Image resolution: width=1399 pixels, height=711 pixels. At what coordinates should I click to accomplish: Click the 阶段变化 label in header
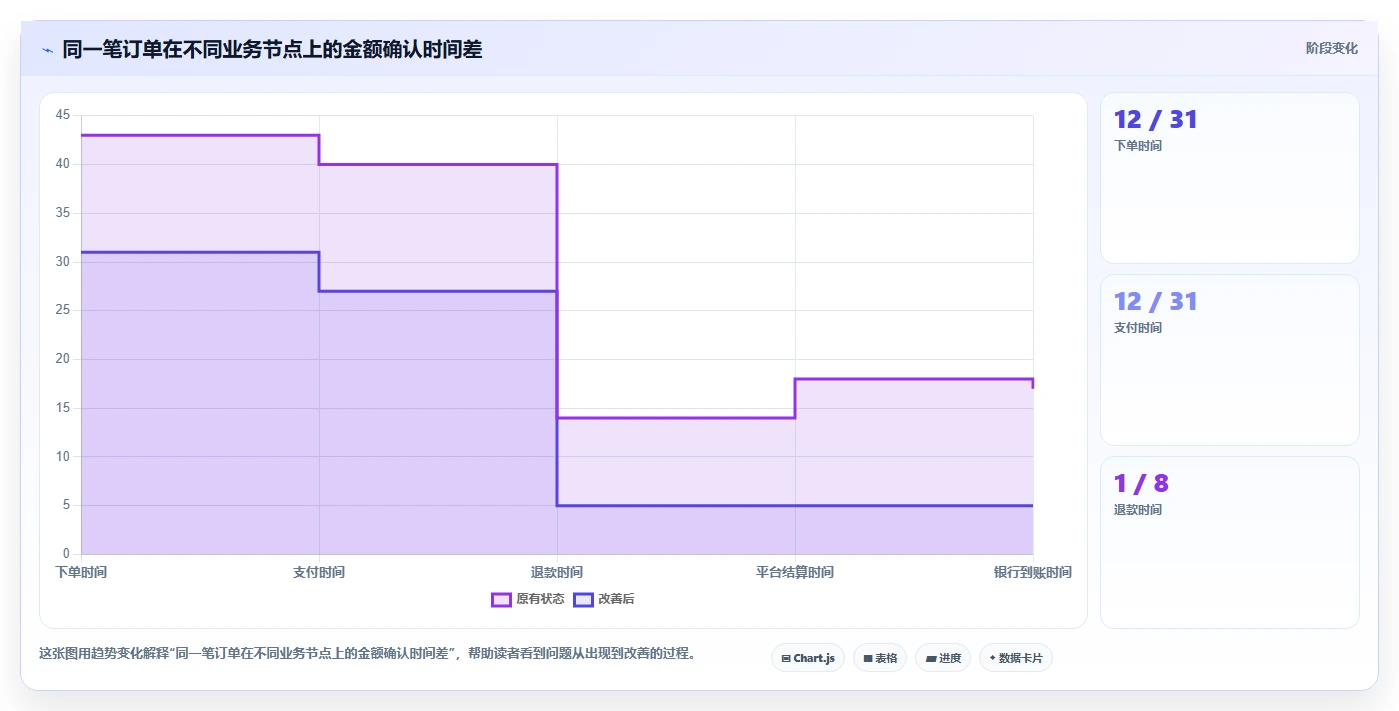pos(1331,48)
